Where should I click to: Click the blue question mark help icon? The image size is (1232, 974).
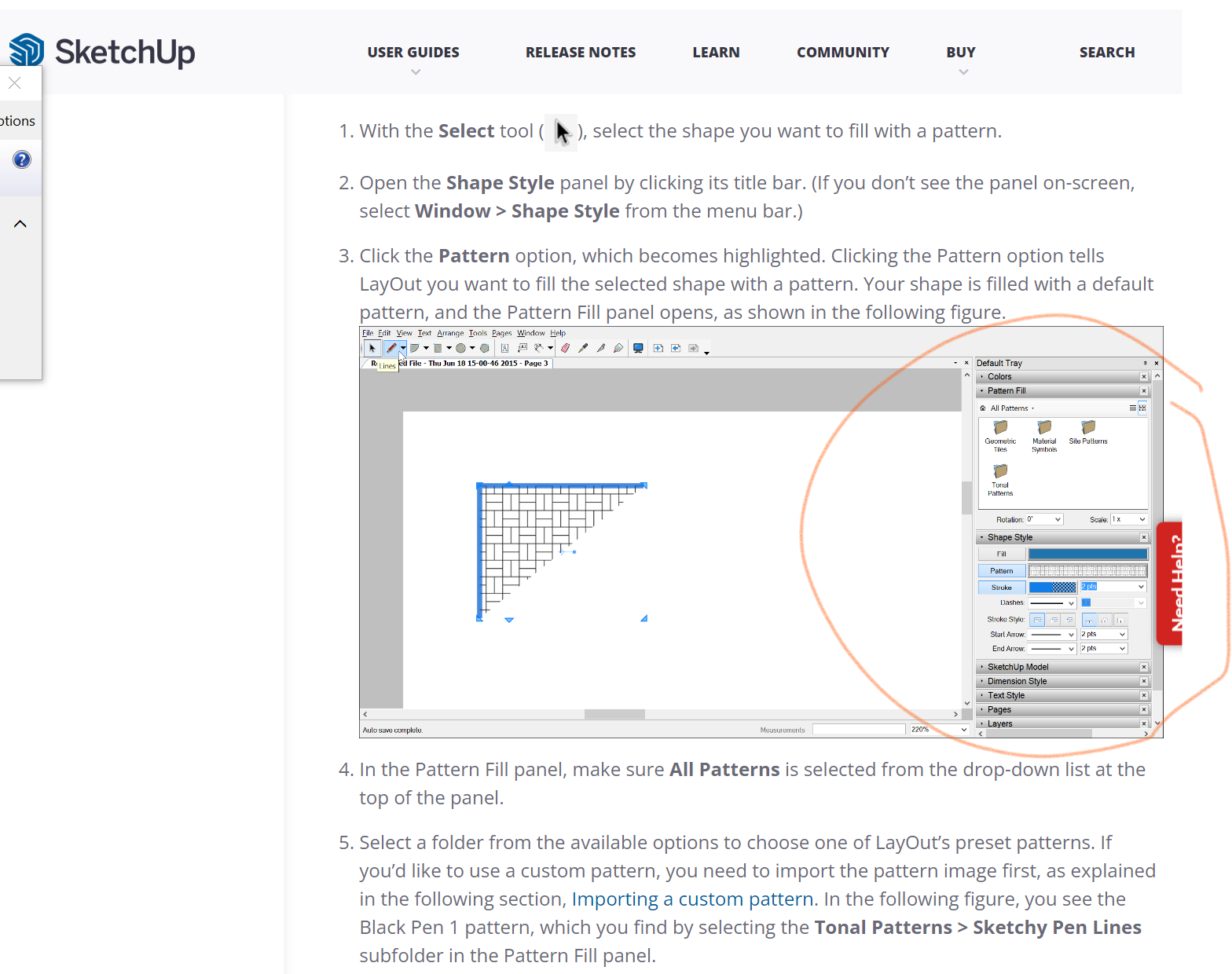click(x=22, y=159)
